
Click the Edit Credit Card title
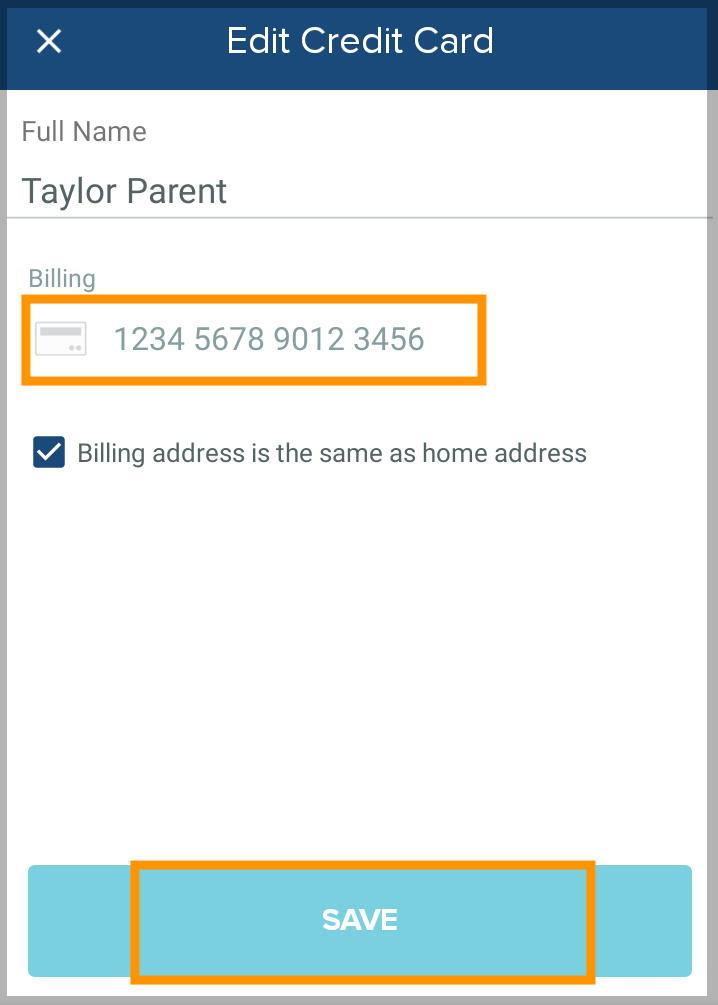pyautogui.click(x=360, y=42)
